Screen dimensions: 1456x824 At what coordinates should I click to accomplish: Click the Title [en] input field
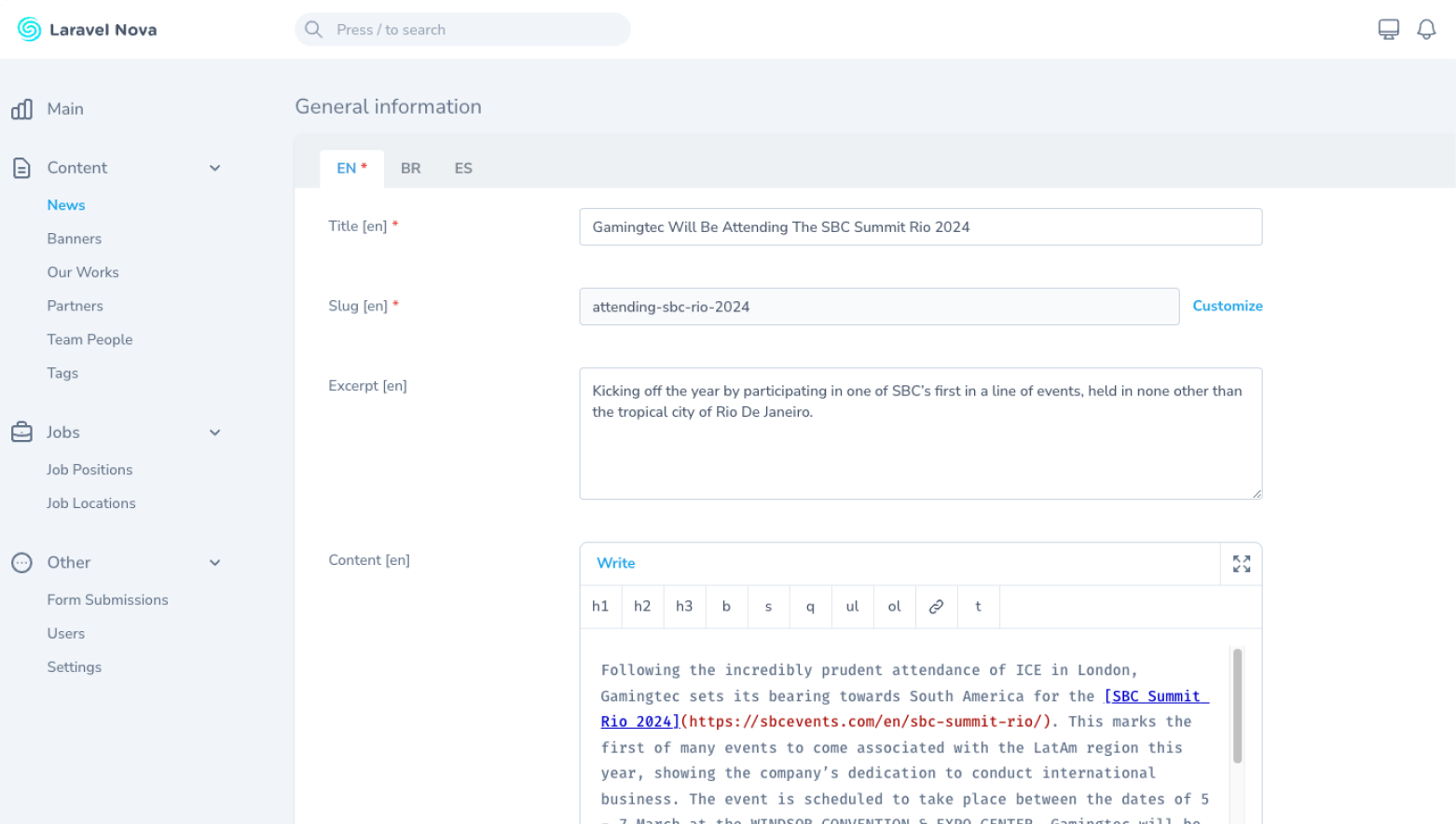[x=920, y=227]
